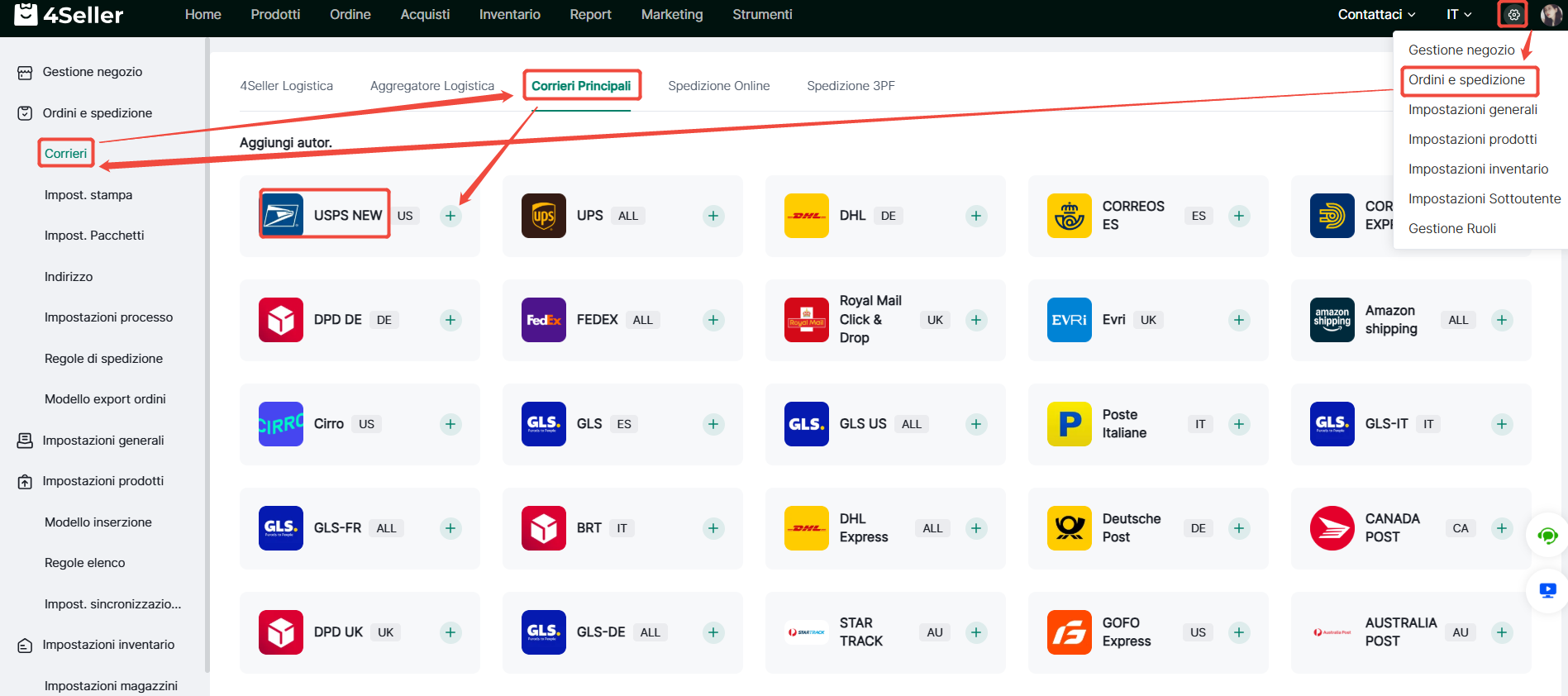Click the user profile avatar
Image resolution: width=1568 pixels, height=696 pixels.
[1551, 15]
